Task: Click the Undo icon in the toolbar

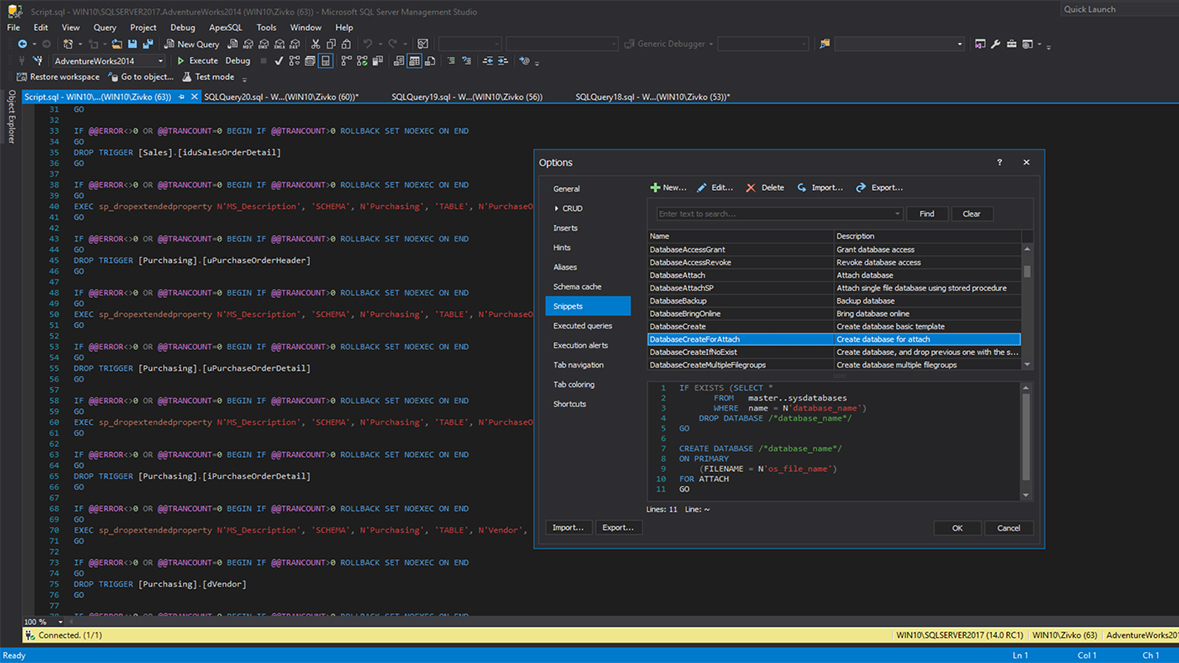Action: pos(368,44)
